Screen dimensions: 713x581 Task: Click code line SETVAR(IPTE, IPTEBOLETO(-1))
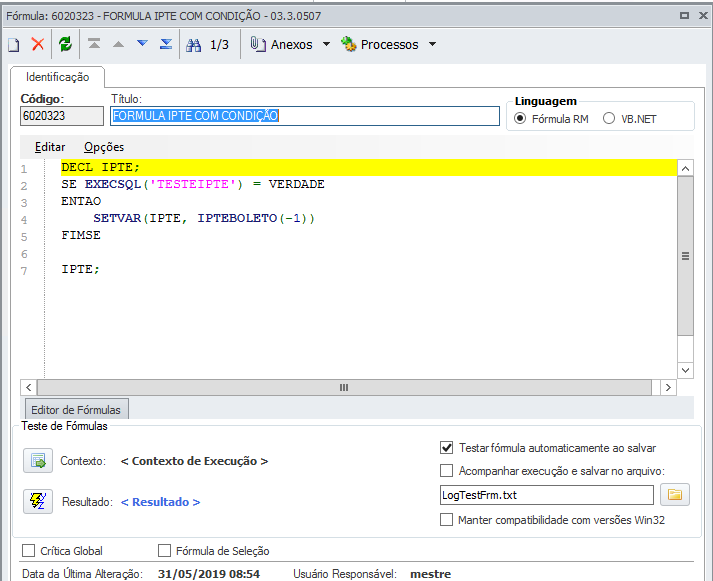click(204, 218)
